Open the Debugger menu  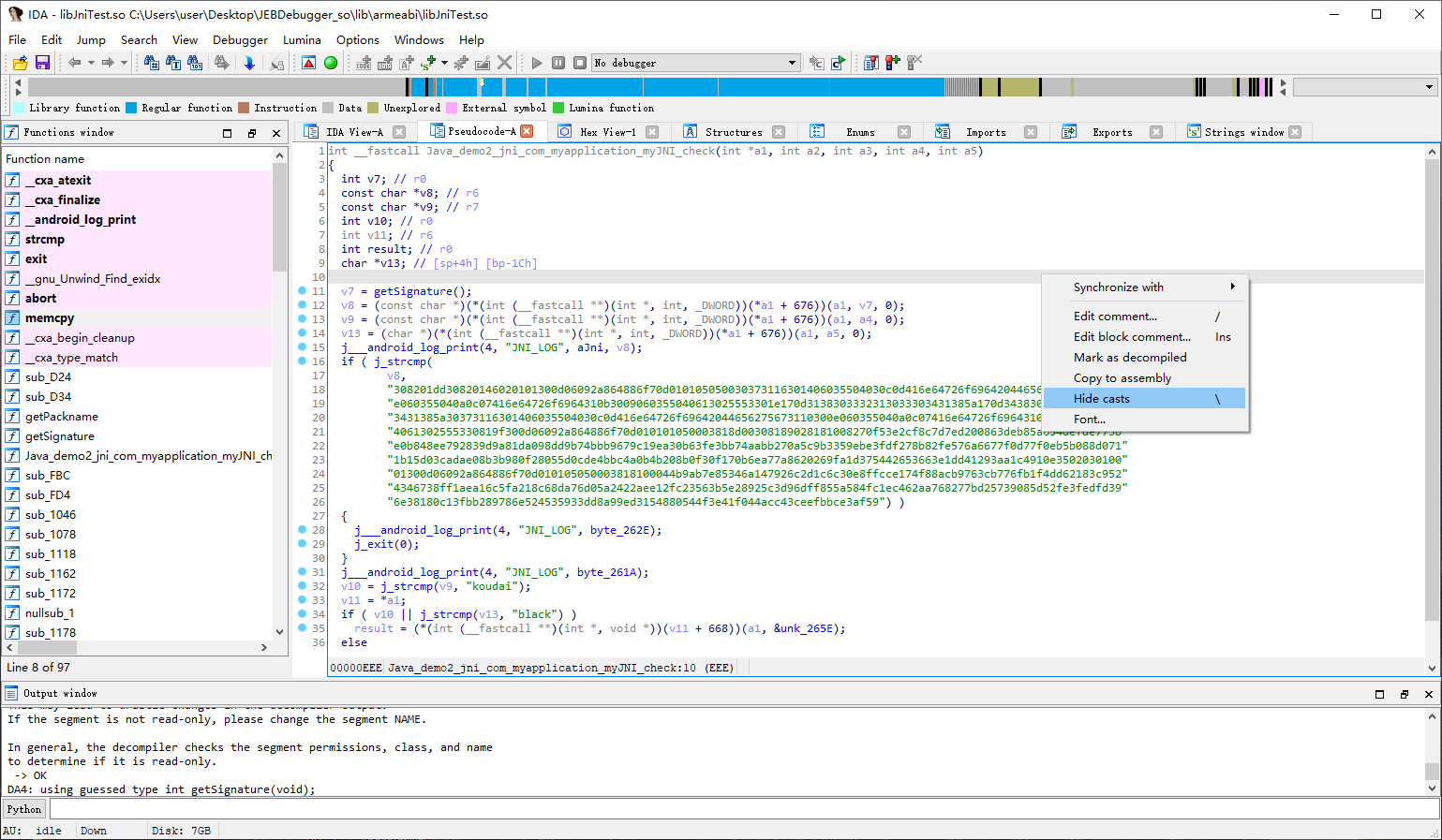(240, 39)
